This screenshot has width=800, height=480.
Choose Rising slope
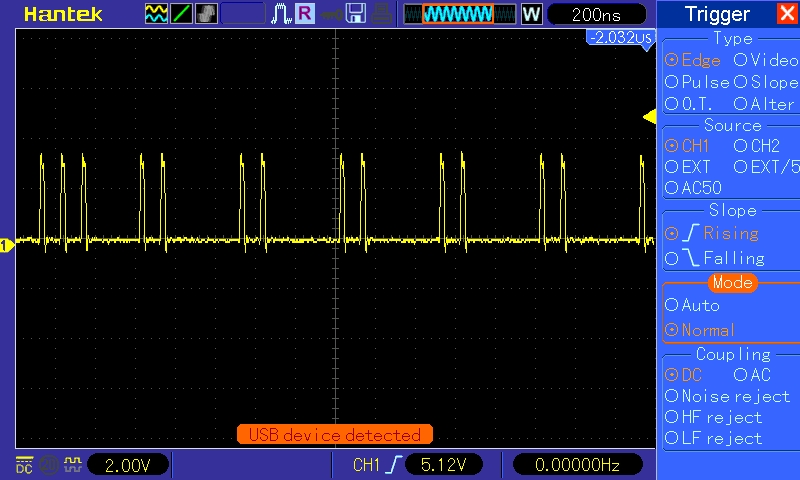(712, 233)
